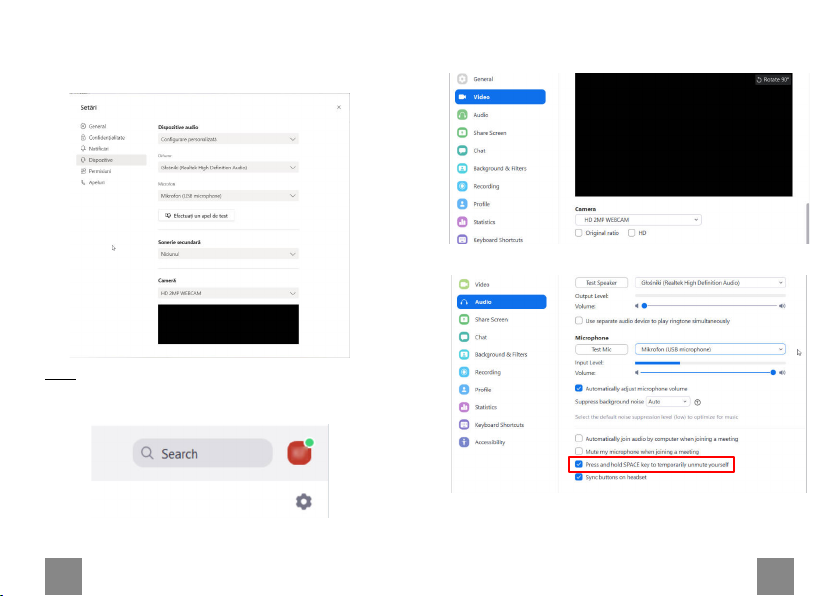840x596 pixels.
Task: Open Profile in Zoom Video-settings window sidebar
Action: pyautogui.click(x=474, y=204)
